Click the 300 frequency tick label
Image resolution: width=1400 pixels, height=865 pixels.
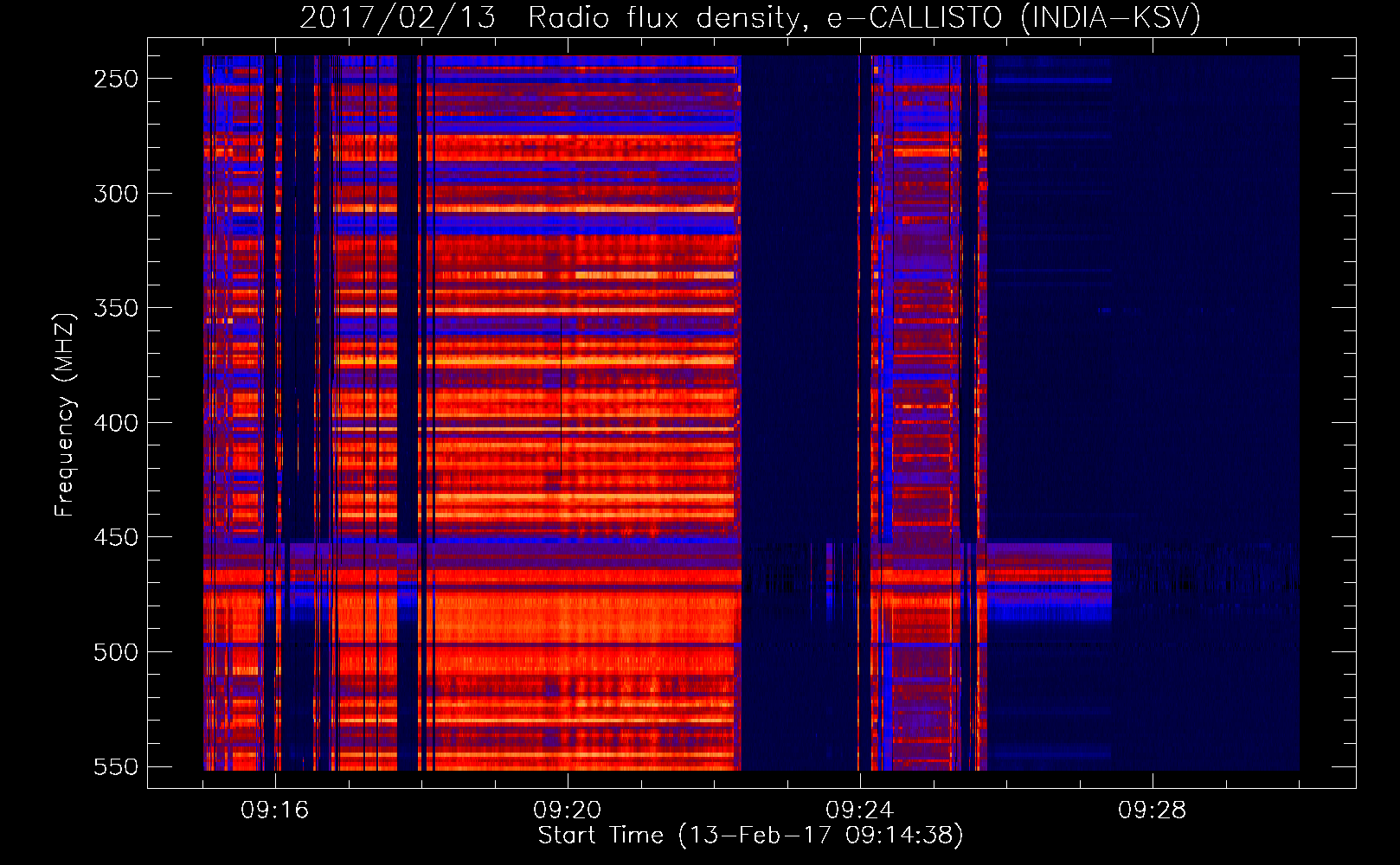coord(116,194)
